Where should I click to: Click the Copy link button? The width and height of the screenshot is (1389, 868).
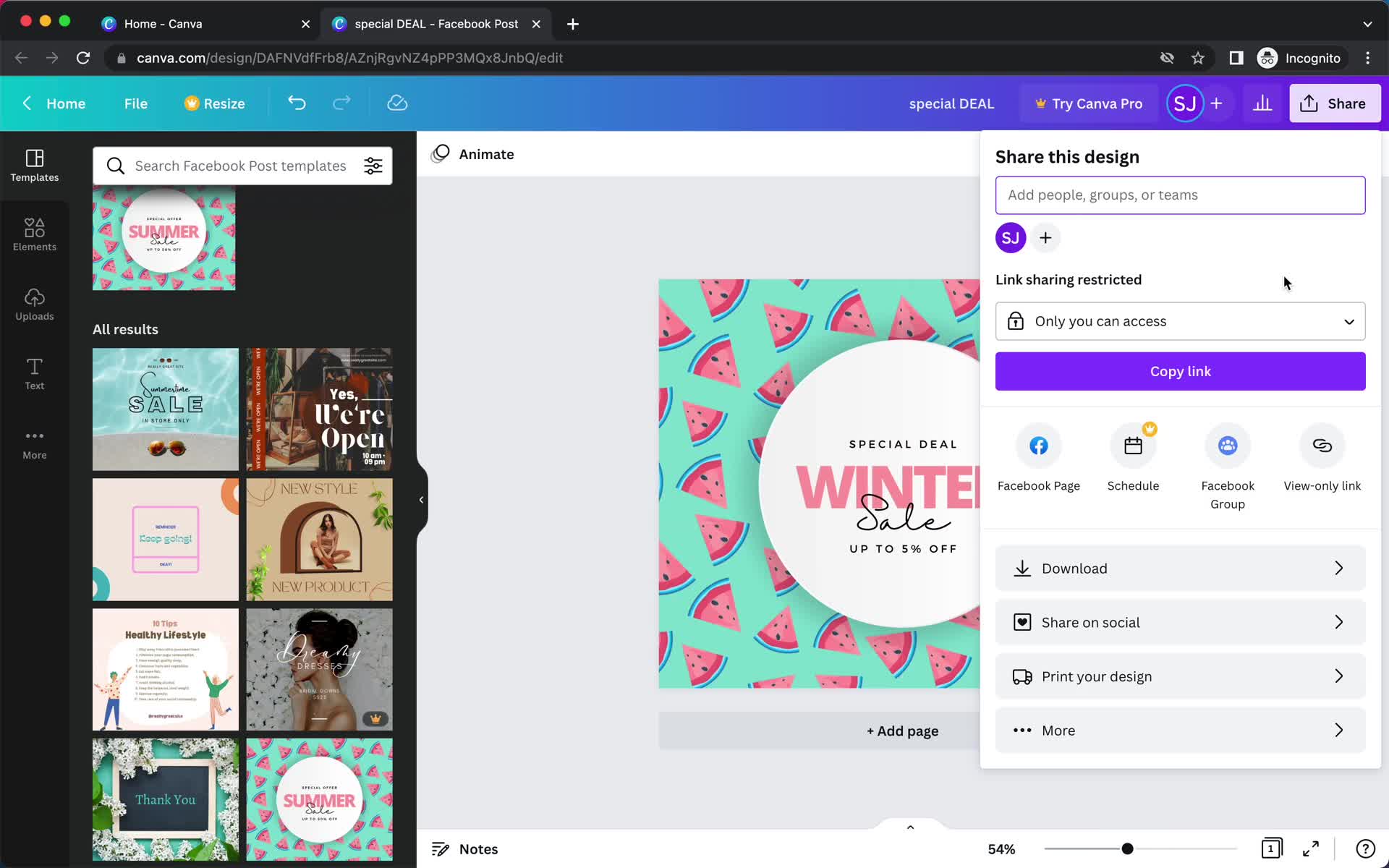(x=1180, y=371)
